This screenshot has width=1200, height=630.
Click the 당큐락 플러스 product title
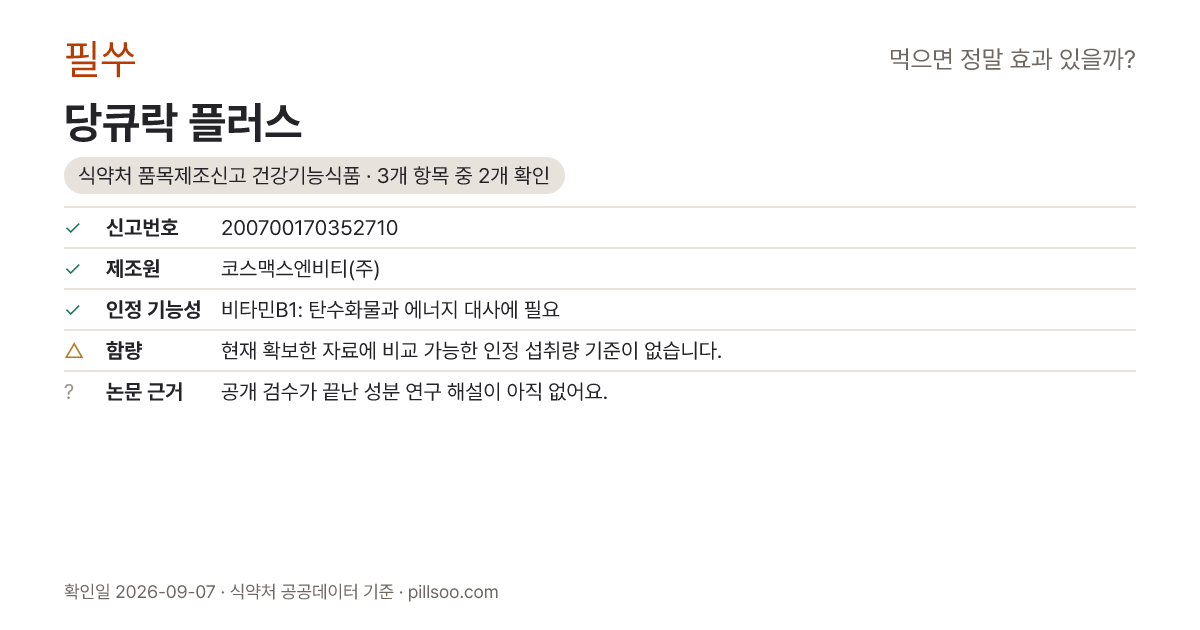pyautogui.click(x=183, y=122)
